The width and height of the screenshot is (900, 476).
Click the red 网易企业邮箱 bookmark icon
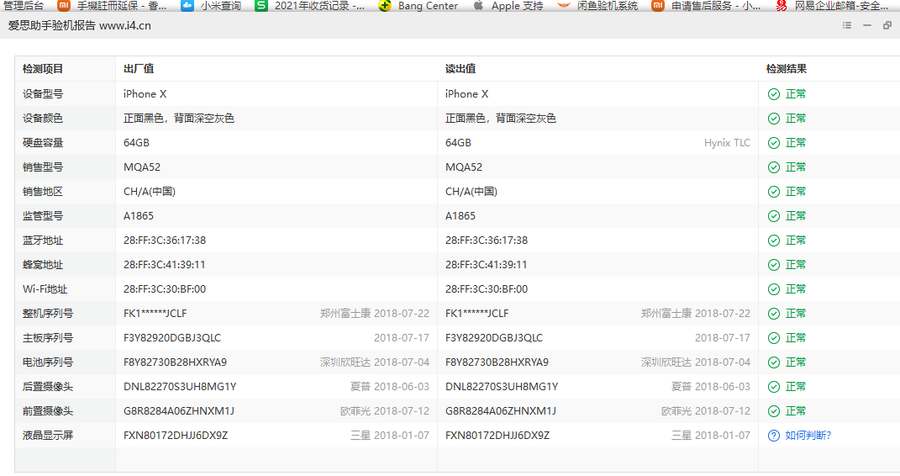coord(781,5)
